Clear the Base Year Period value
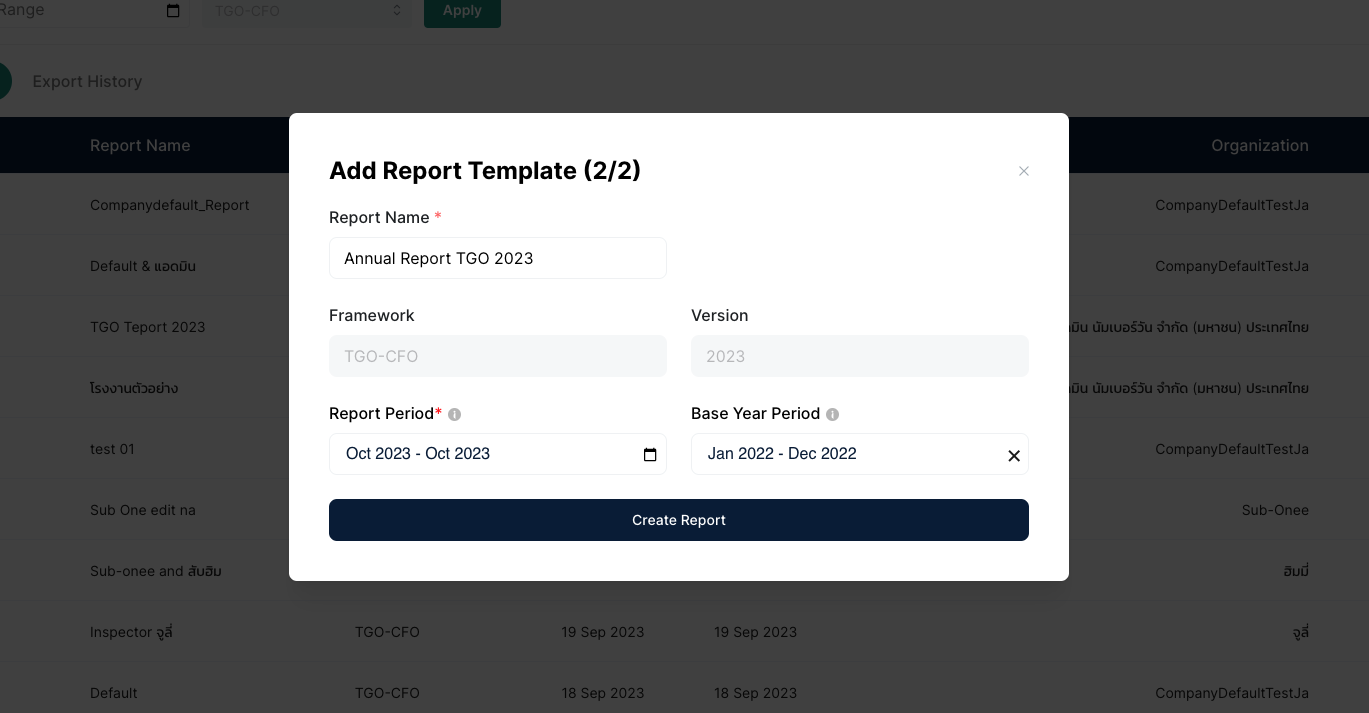The image size is (1369, 713). [1013, 456]
